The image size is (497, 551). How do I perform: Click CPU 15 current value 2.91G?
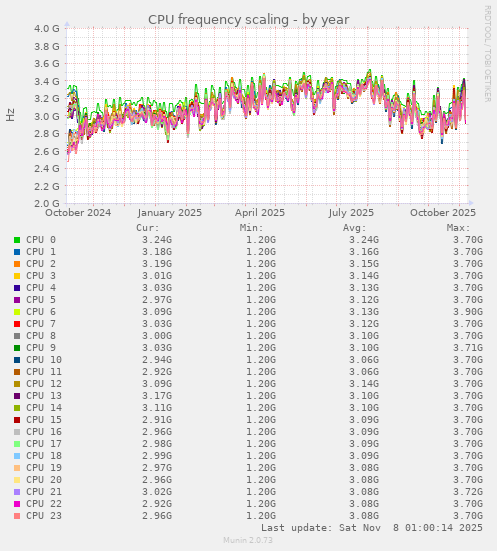coord(157,420)
